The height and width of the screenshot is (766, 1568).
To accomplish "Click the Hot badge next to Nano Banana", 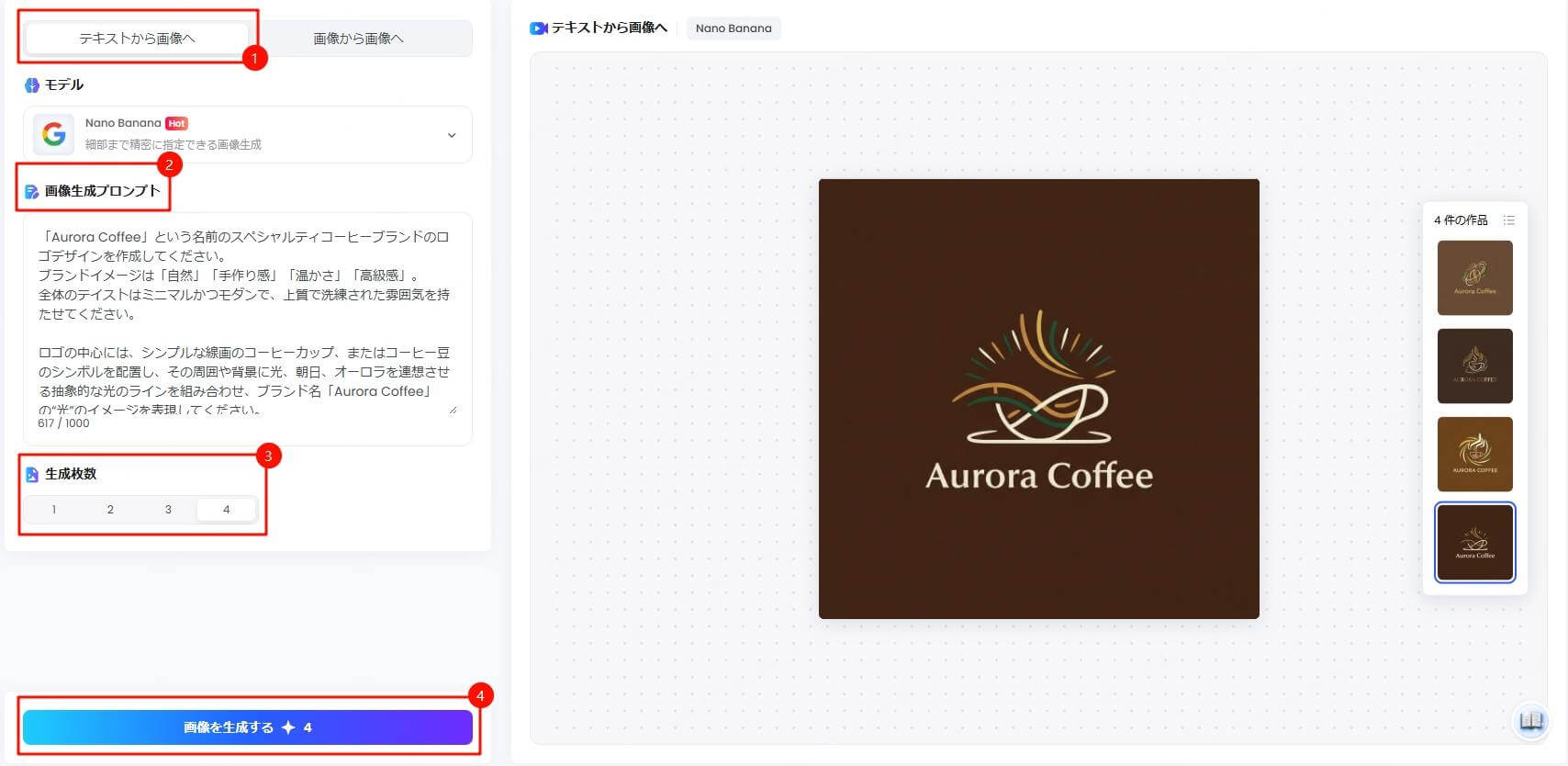I will (177, 123).
